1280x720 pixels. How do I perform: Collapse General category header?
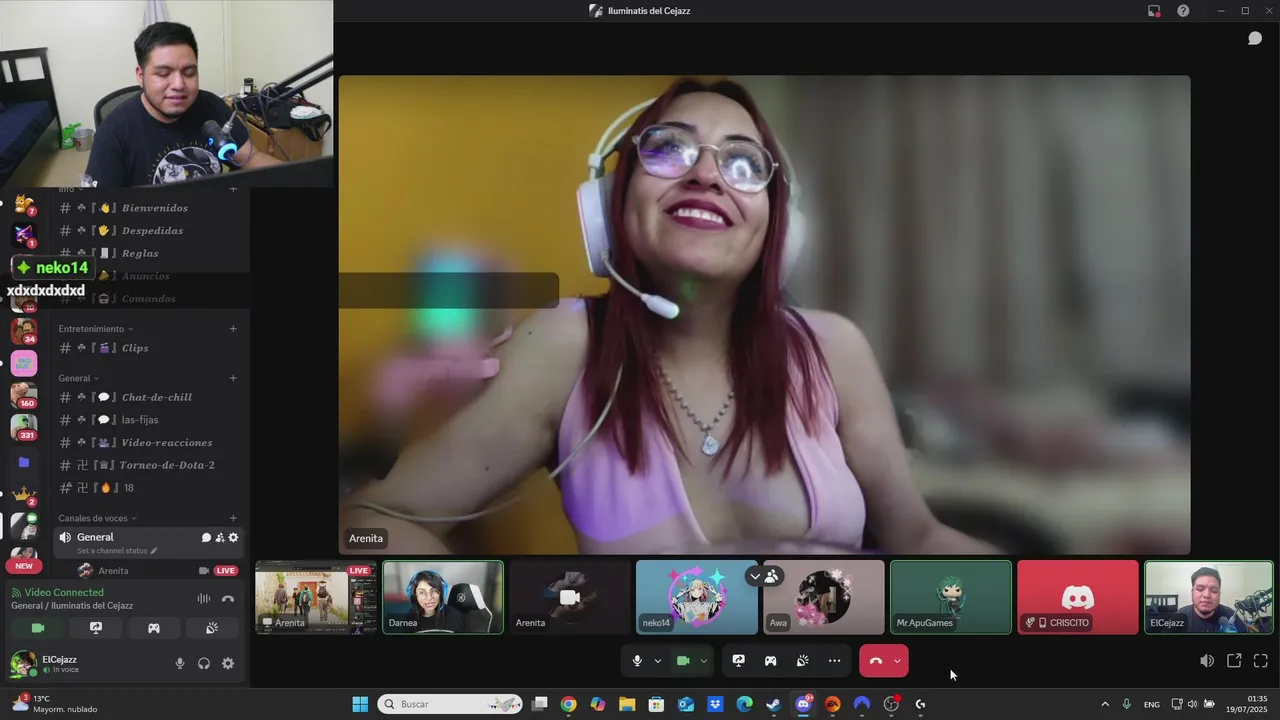pos(79,378)
